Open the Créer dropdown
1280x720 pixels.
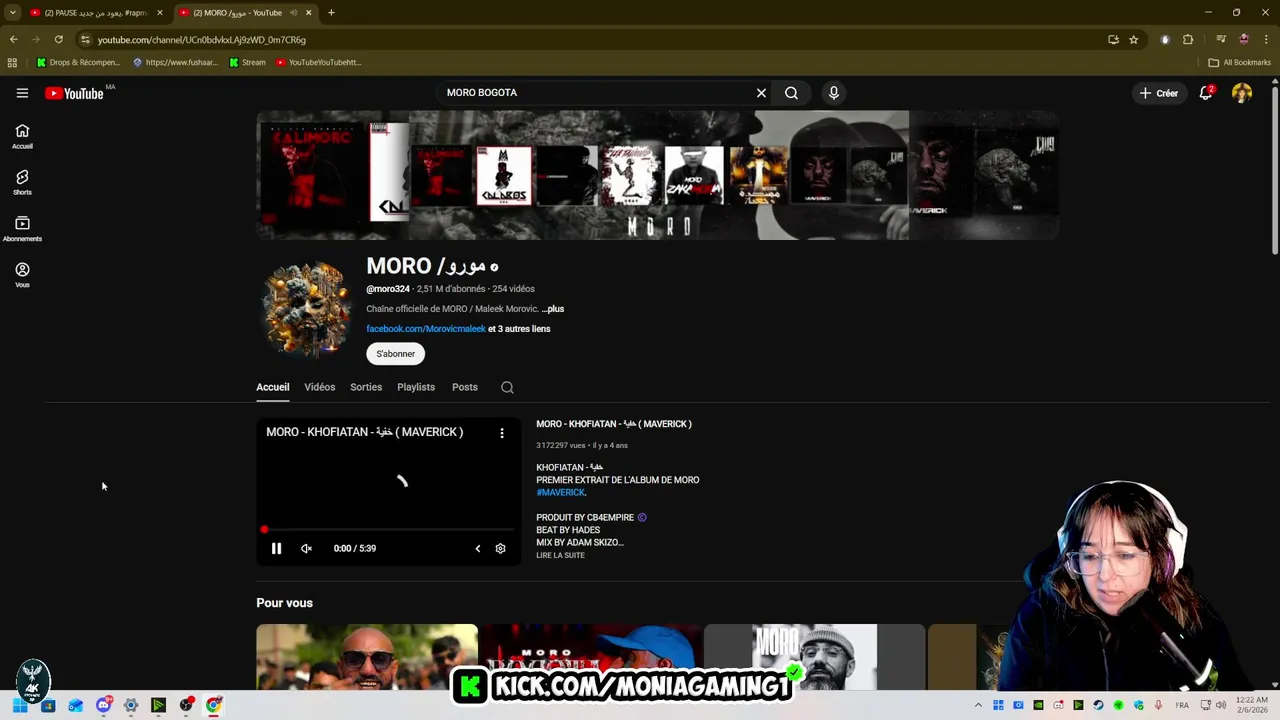click(x=1159, y=93)
